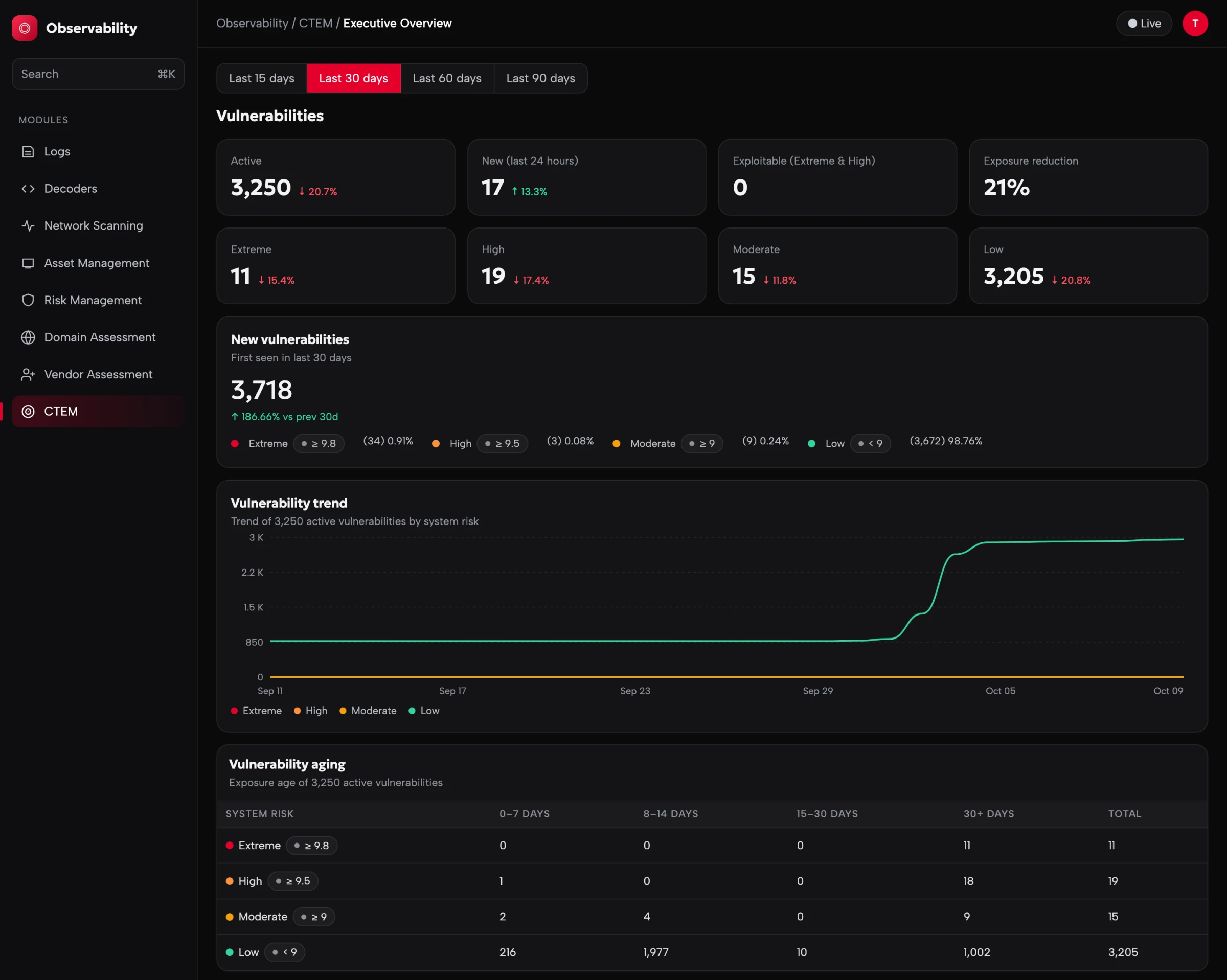
Task: Click the Observability logo icon
Action: (25, 28)
